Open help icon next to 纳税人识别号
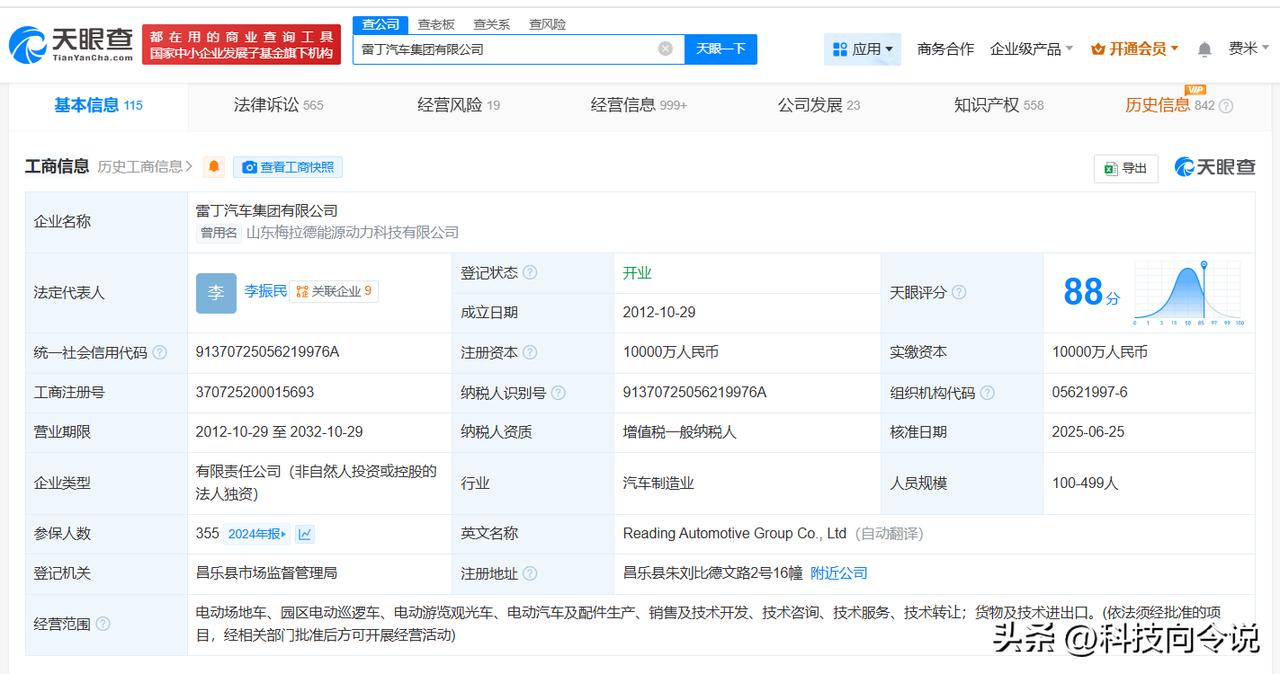This screenshot has width=1280, height=674. (x=558, y=392)
